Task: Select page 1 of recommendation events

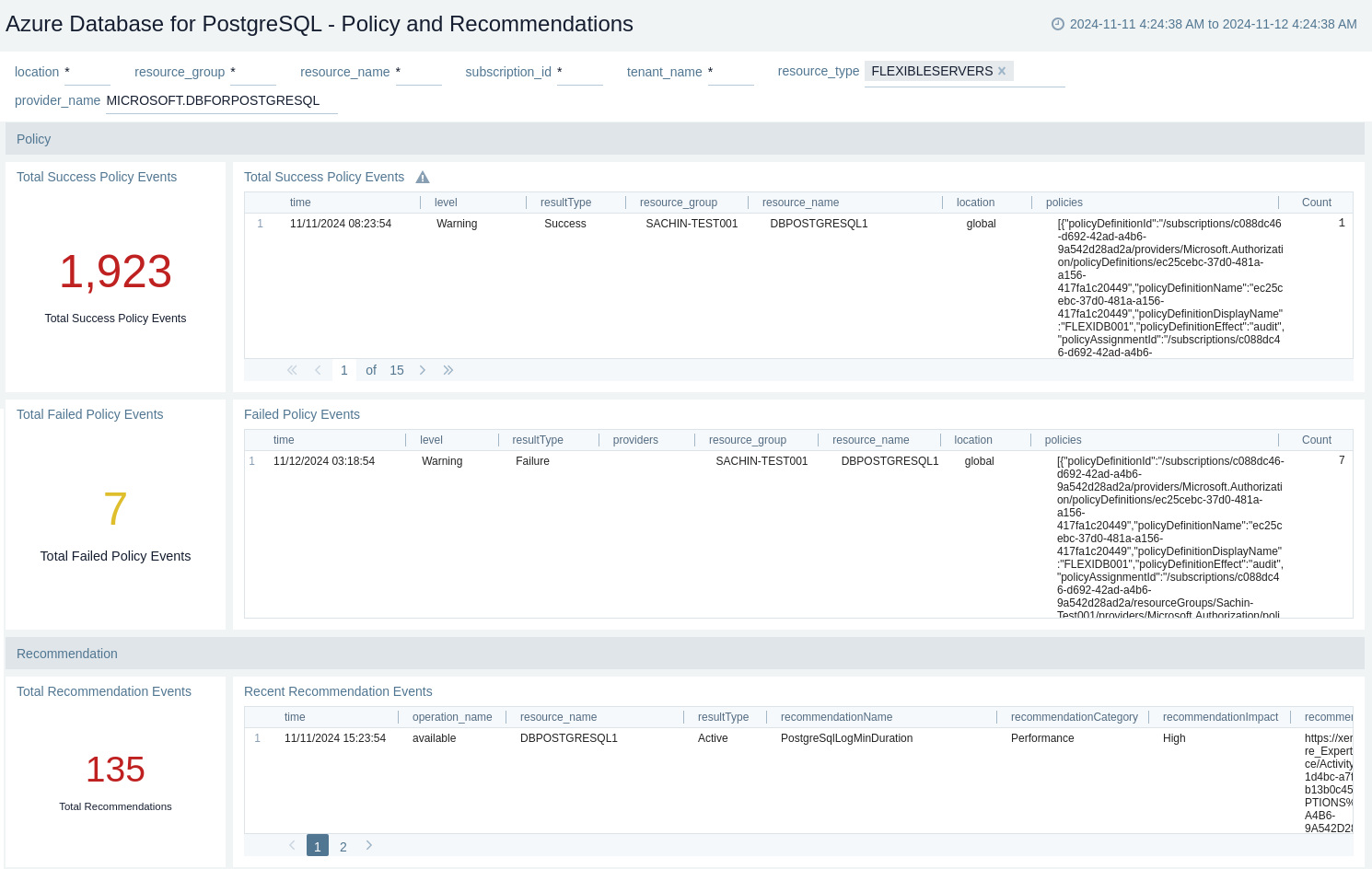Action: tap(318, 846)
